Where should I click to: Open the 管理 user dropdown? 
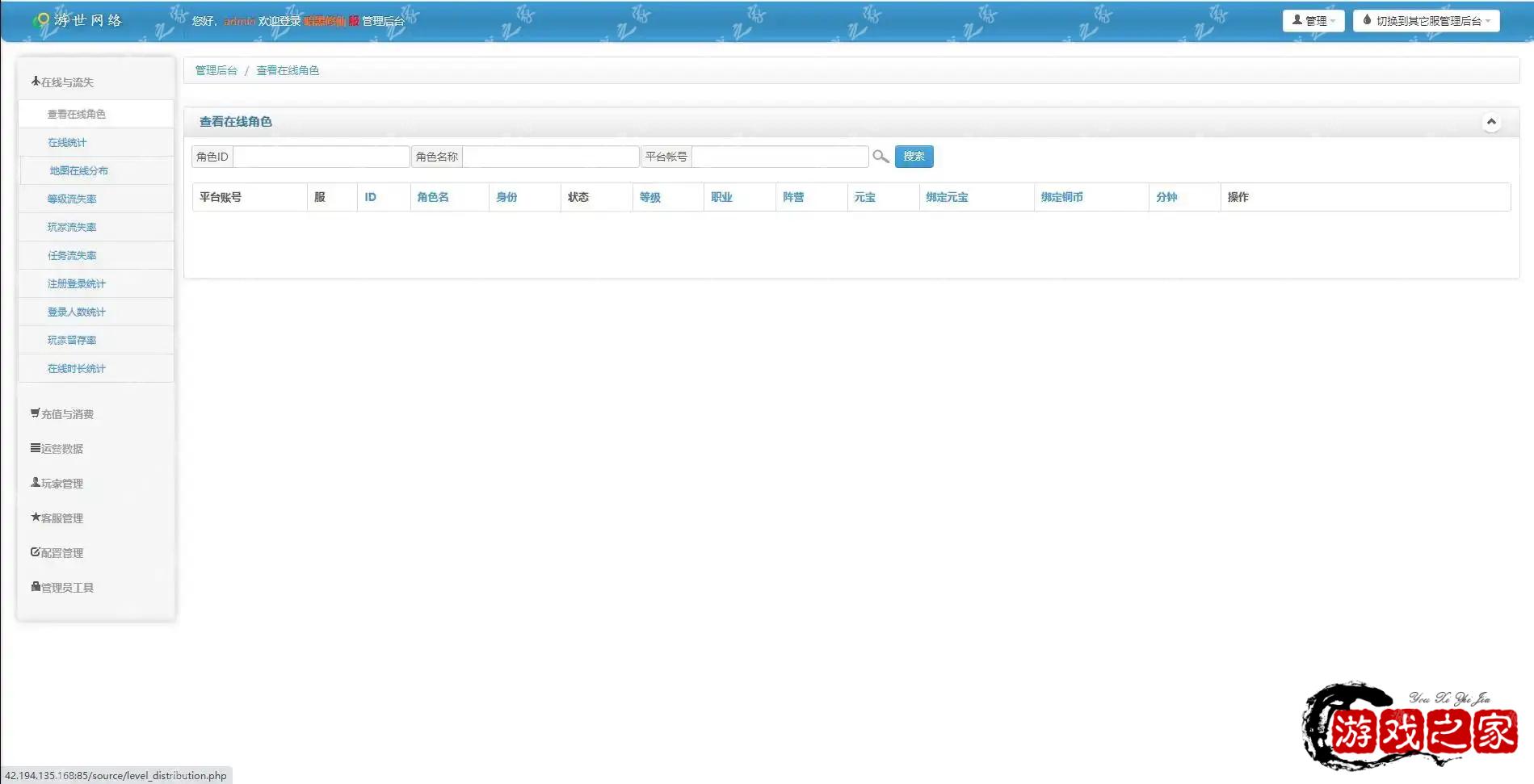pyautogui.click(x=1313, y=21)
